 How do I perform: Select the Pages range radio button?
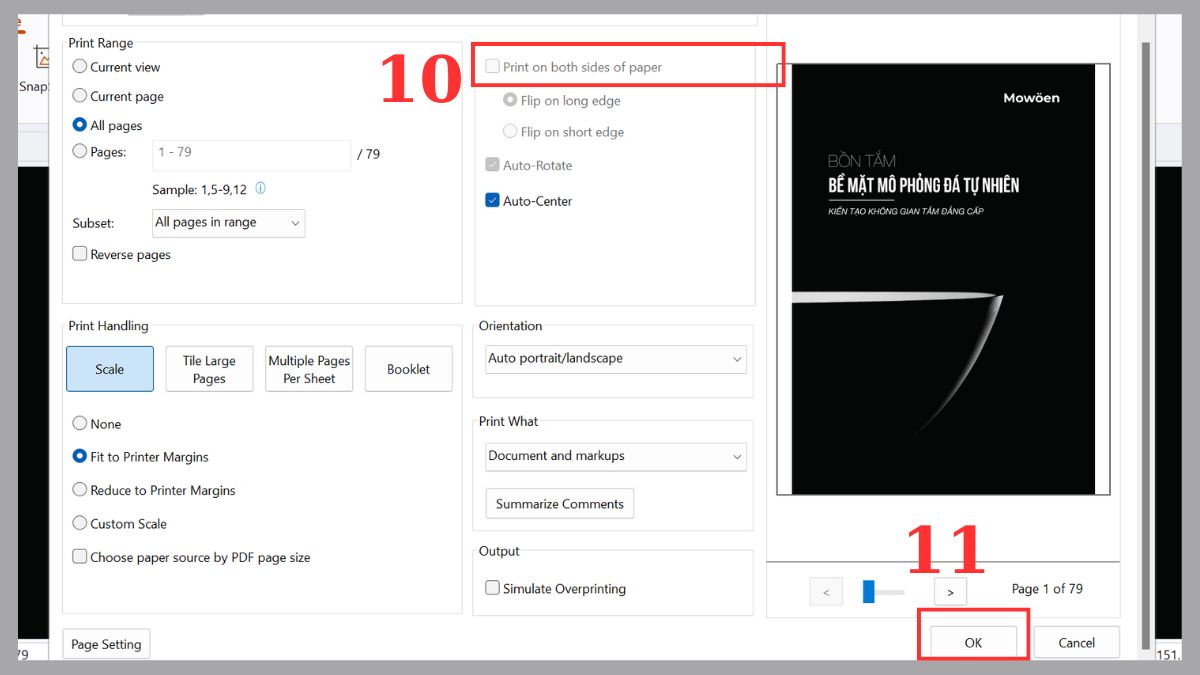tap(80, 152)
